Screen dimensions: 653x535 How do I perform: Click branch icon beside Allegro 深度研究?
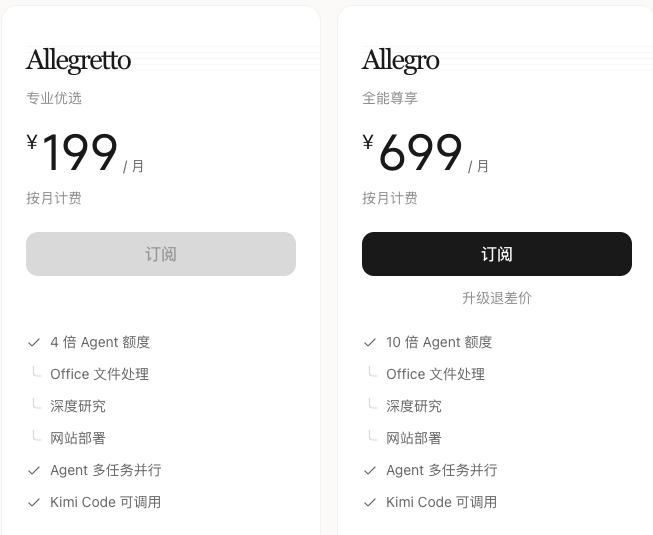[373, 404]
